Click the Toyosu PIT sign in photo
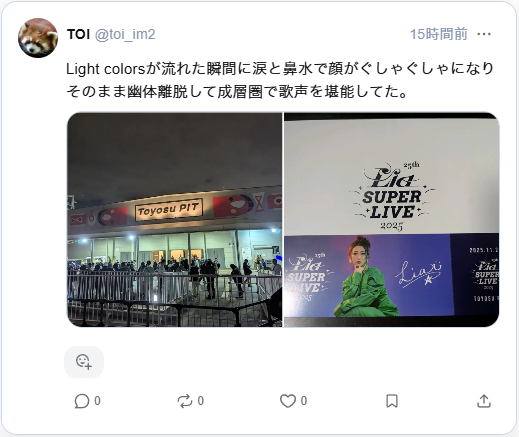The image size is (519, 437). tap(169, 210)
